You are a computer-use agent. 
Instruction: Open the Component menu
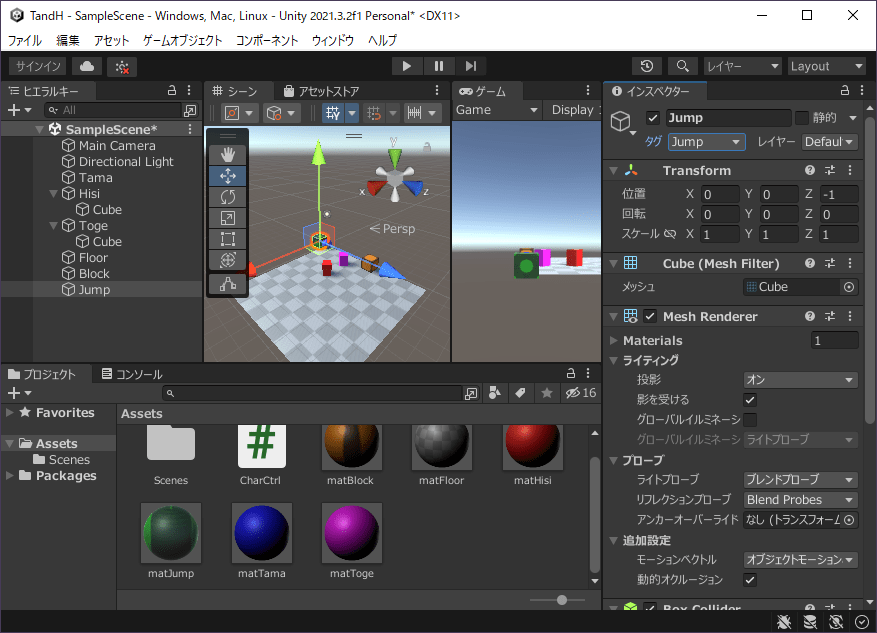267,40
